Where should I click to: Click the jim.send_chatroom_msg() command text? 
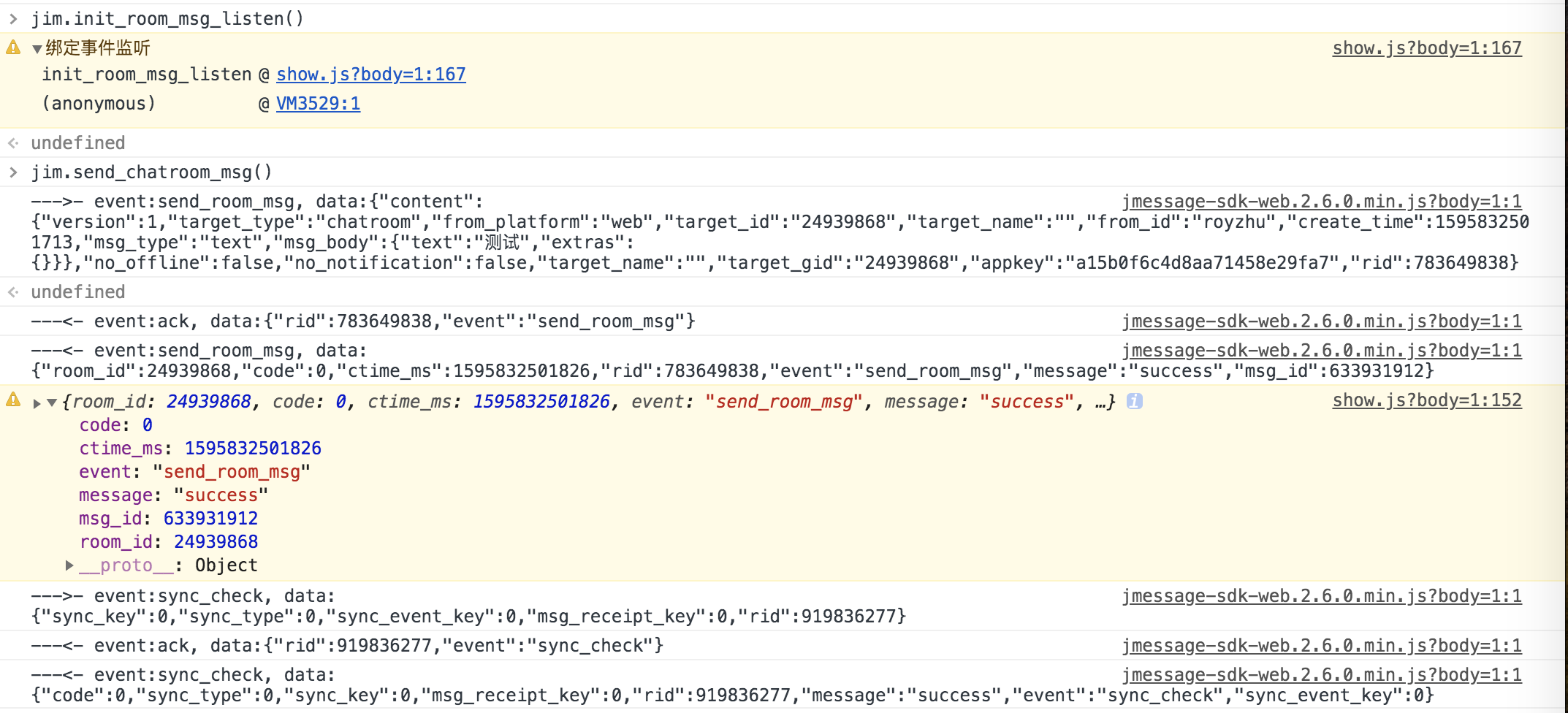coord(151,172)
